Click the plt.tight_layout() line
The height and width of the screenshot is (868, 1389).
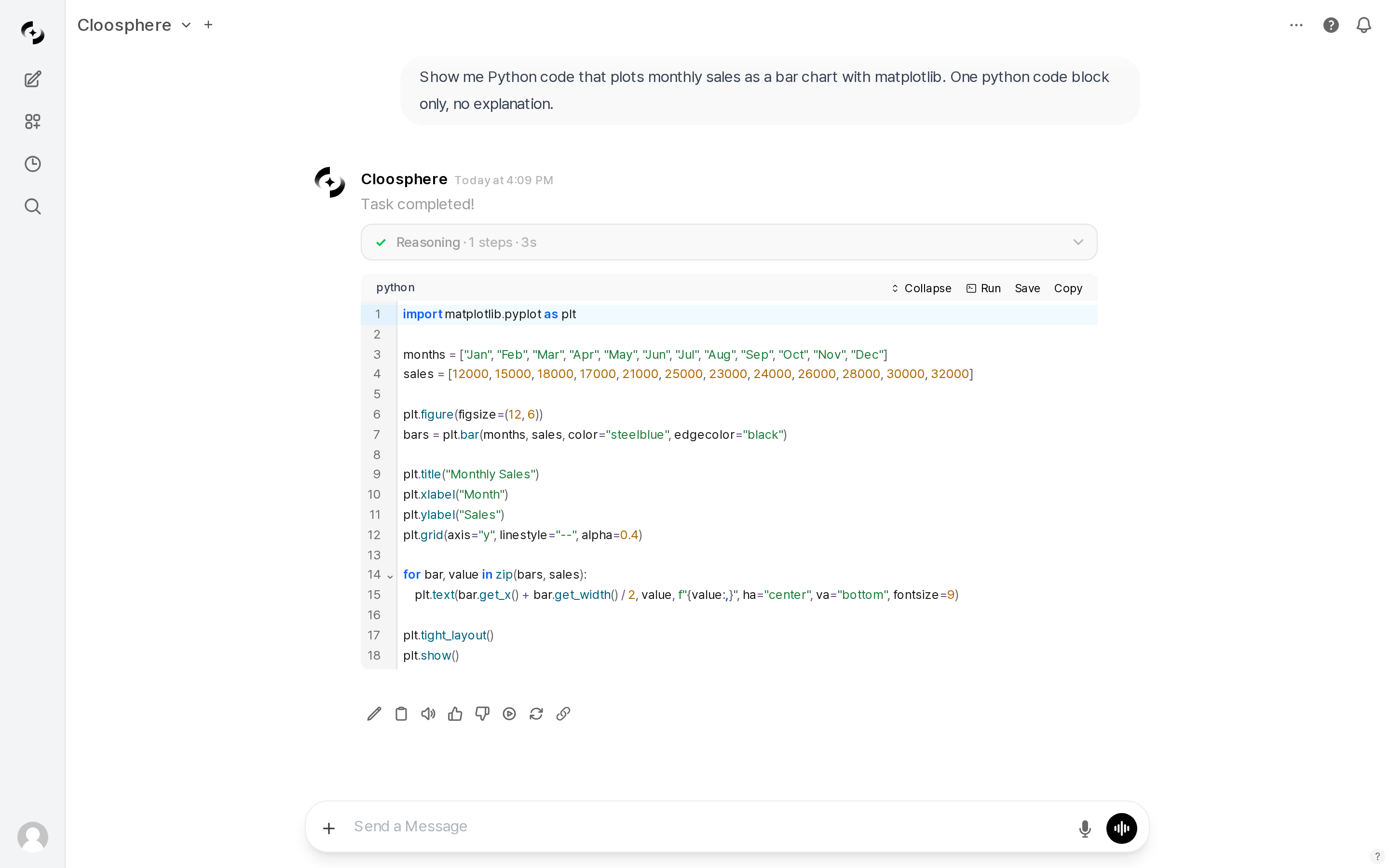[448, 636]
